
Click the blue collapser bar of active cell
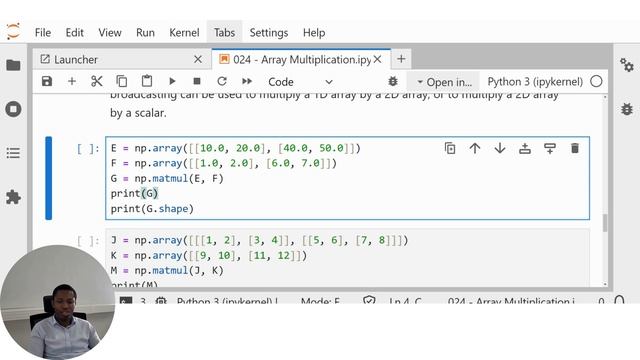click(x=49, y=178)
